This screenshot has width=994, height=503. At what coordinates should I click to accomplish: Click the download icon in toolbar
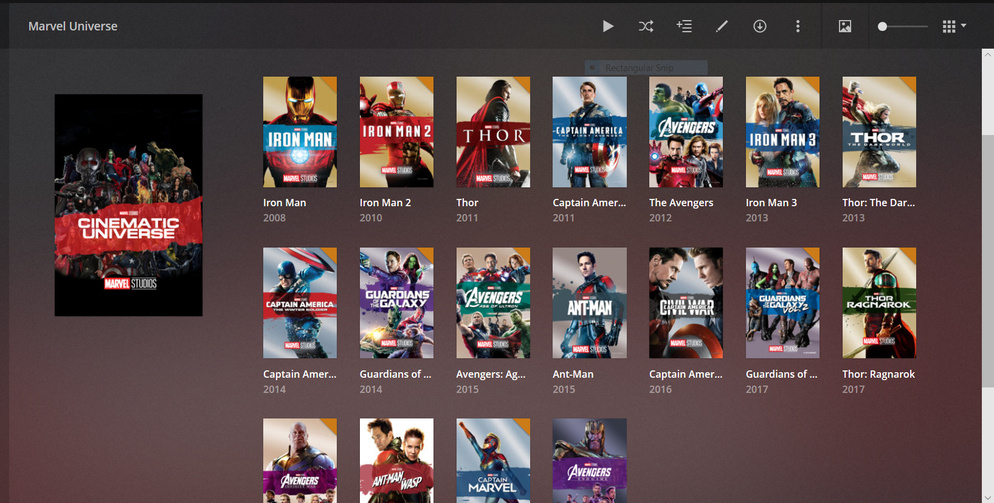point(759,26)
